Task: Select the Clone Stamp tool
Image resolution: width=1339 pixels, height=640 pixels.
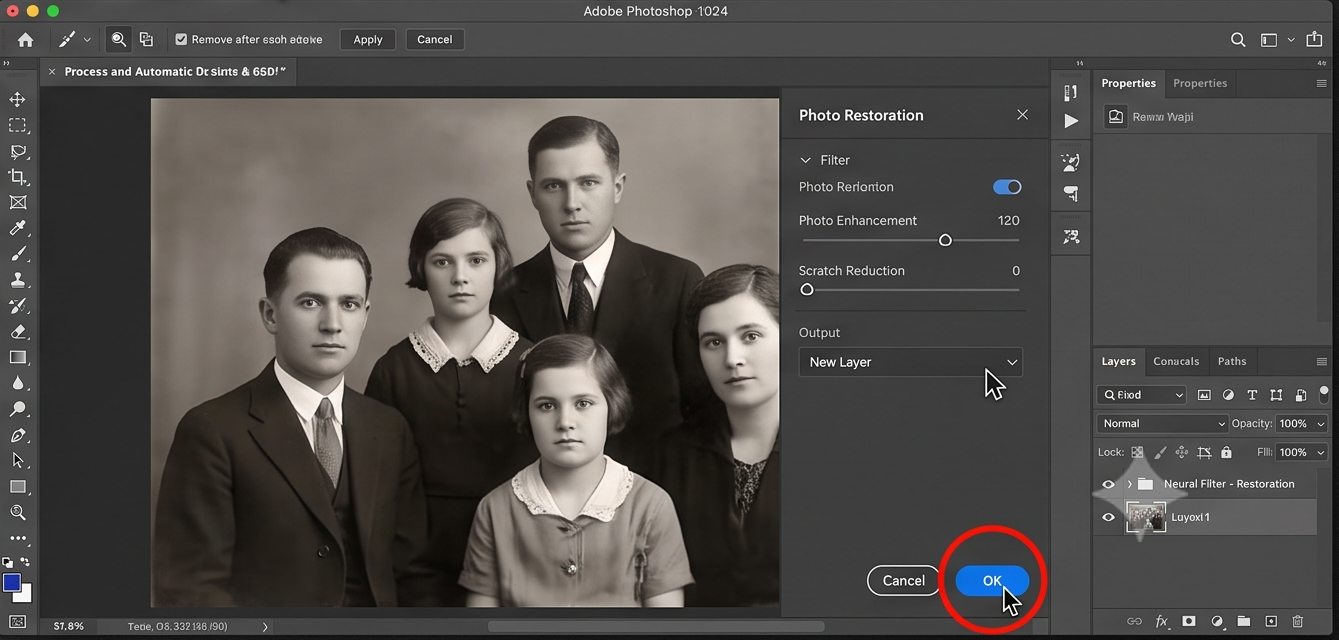Action: point(18,280)
